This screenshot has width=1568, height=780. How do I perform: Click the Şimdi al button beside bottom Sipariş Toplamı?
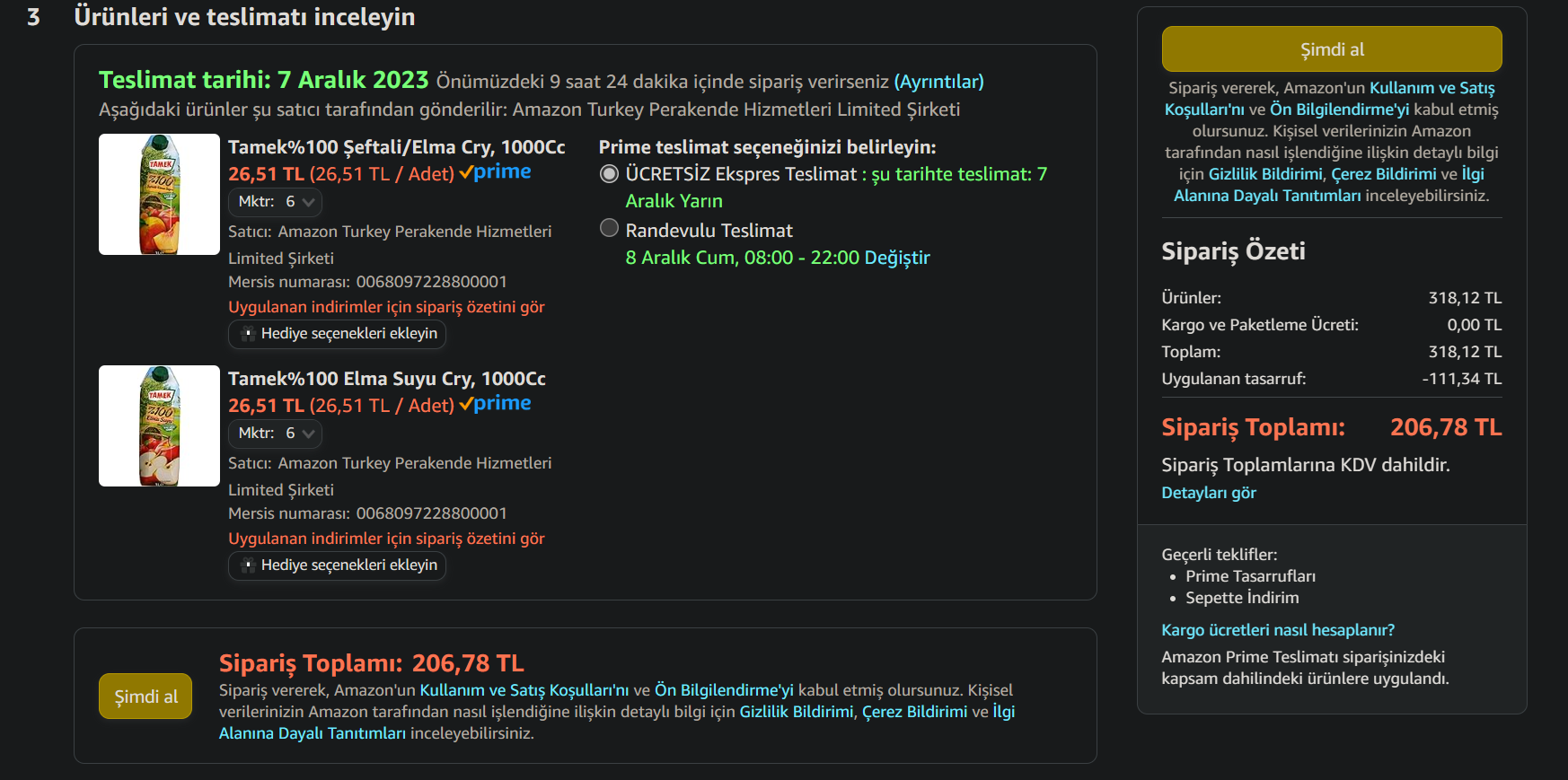point(145,697)
